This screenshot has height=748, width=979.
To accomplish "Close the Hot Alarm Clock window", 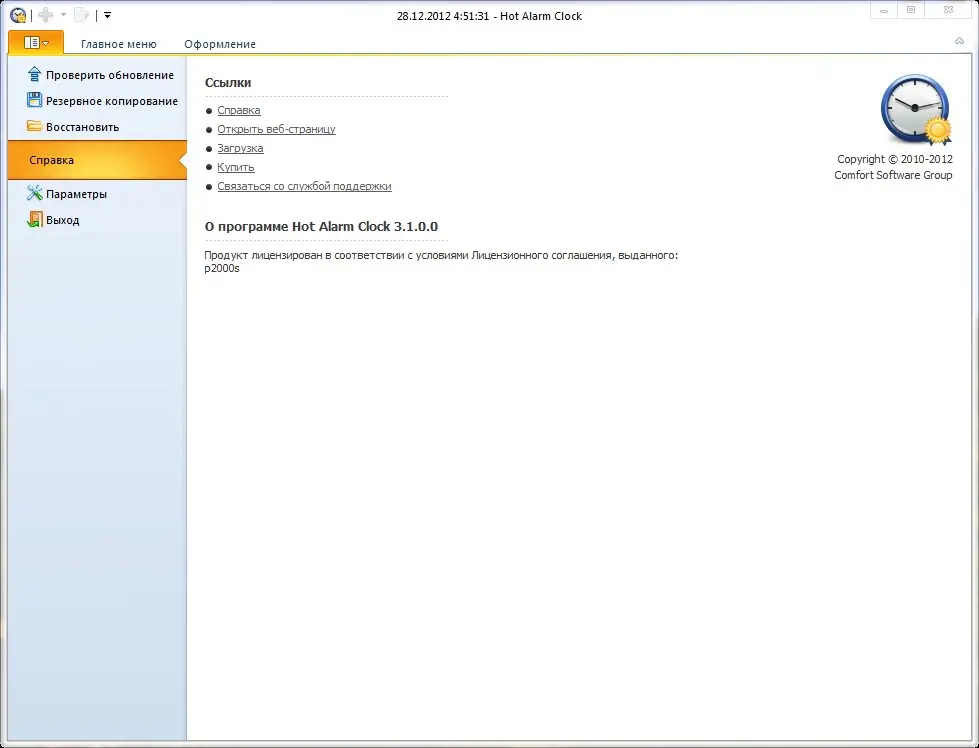I will click(948, 11).
